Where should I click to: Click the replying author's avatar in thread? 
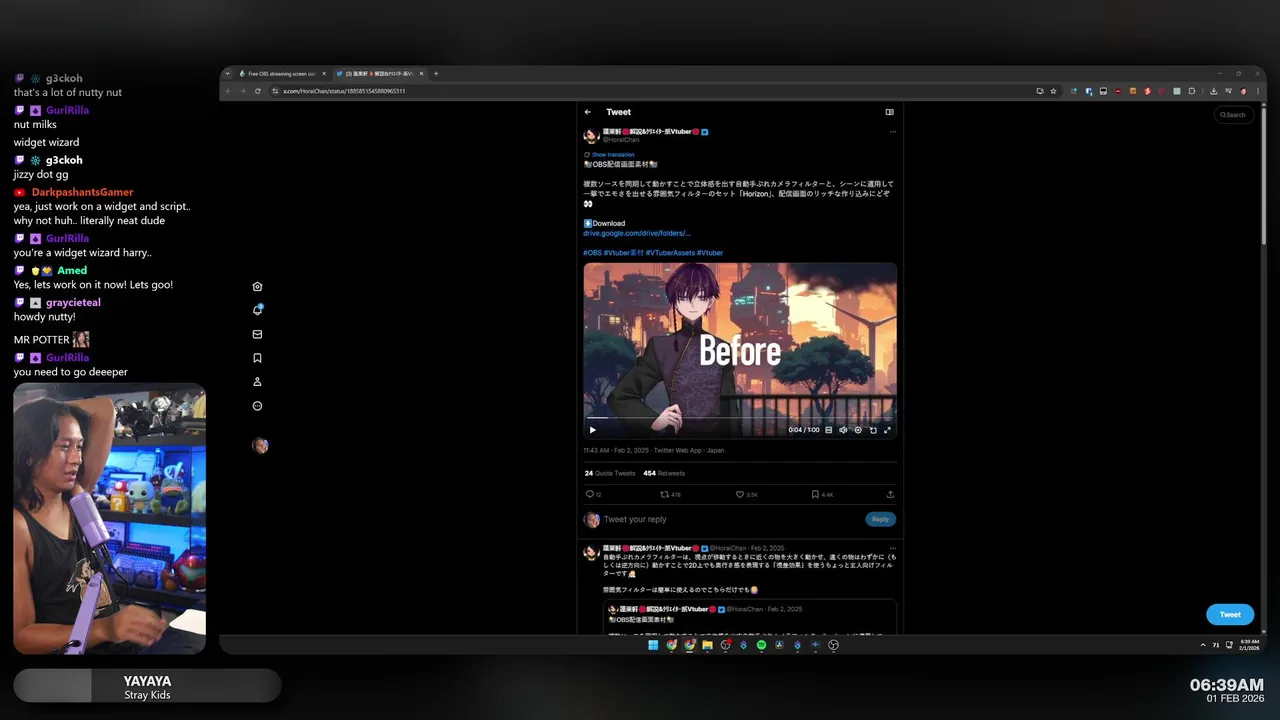[591, 552]
